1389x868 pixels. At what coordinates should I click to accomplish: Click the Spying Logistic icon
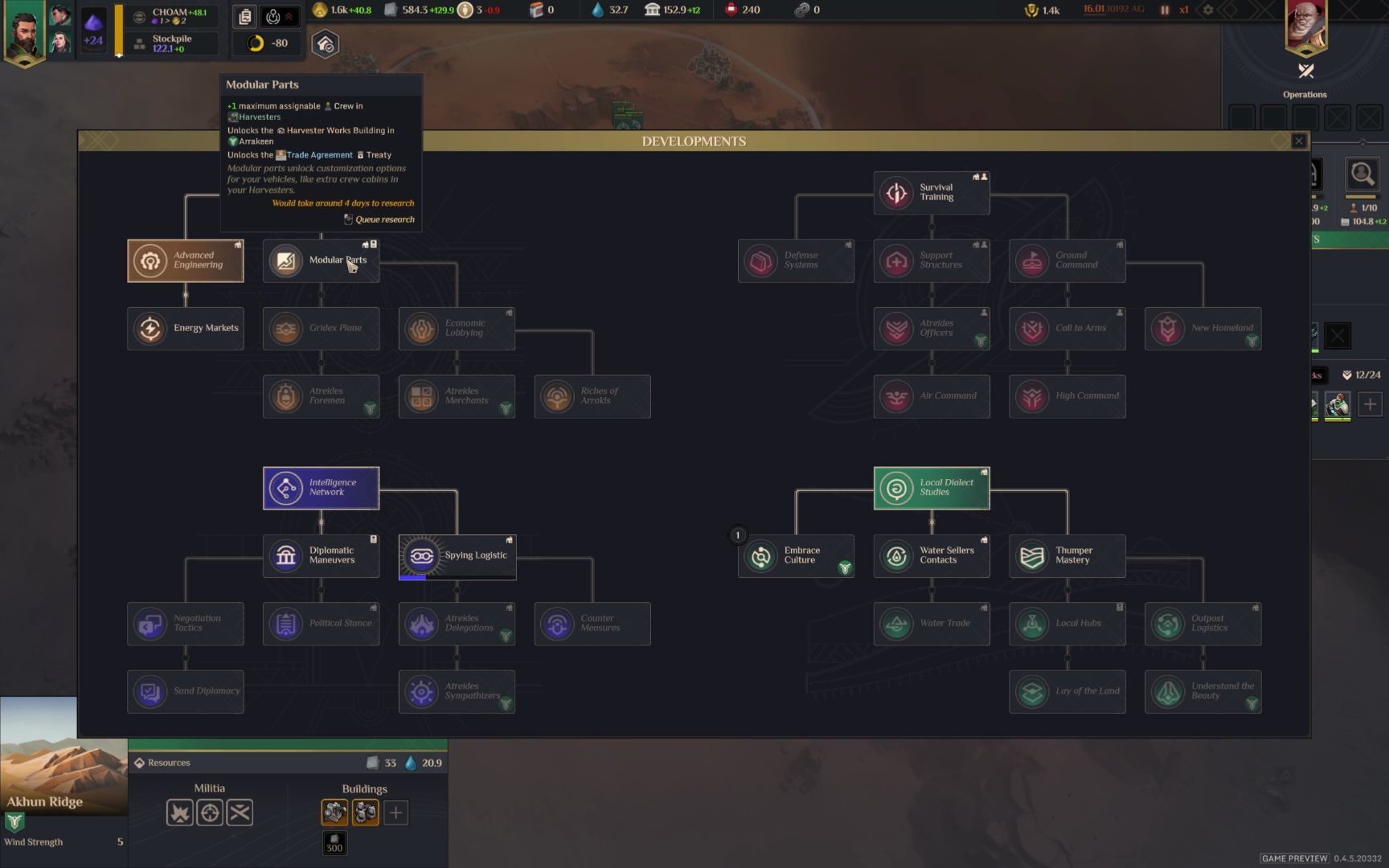tap(421, 555)
